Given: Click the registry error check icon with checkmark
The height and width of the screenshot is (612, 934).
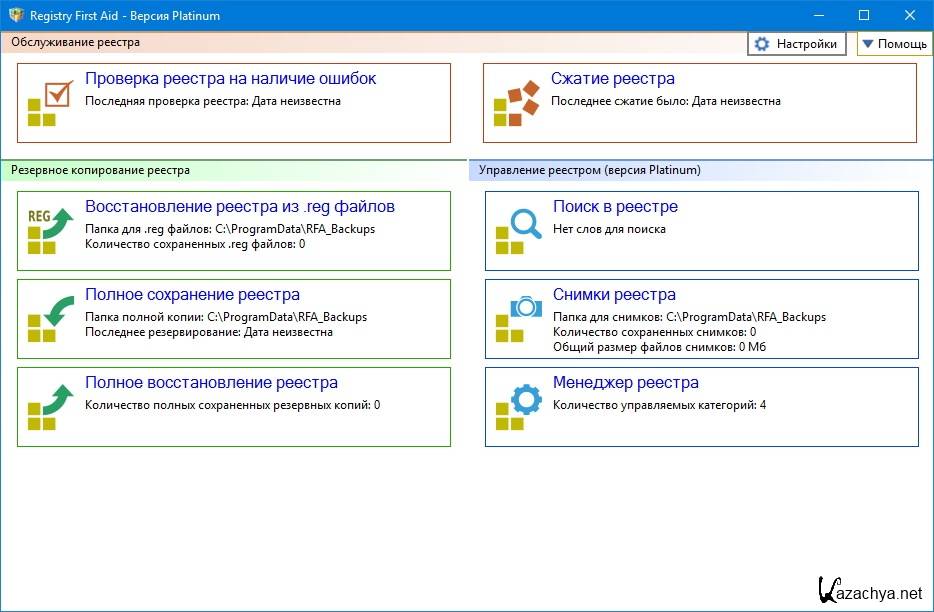Looking at the screenshot, I should pos(49,103).
